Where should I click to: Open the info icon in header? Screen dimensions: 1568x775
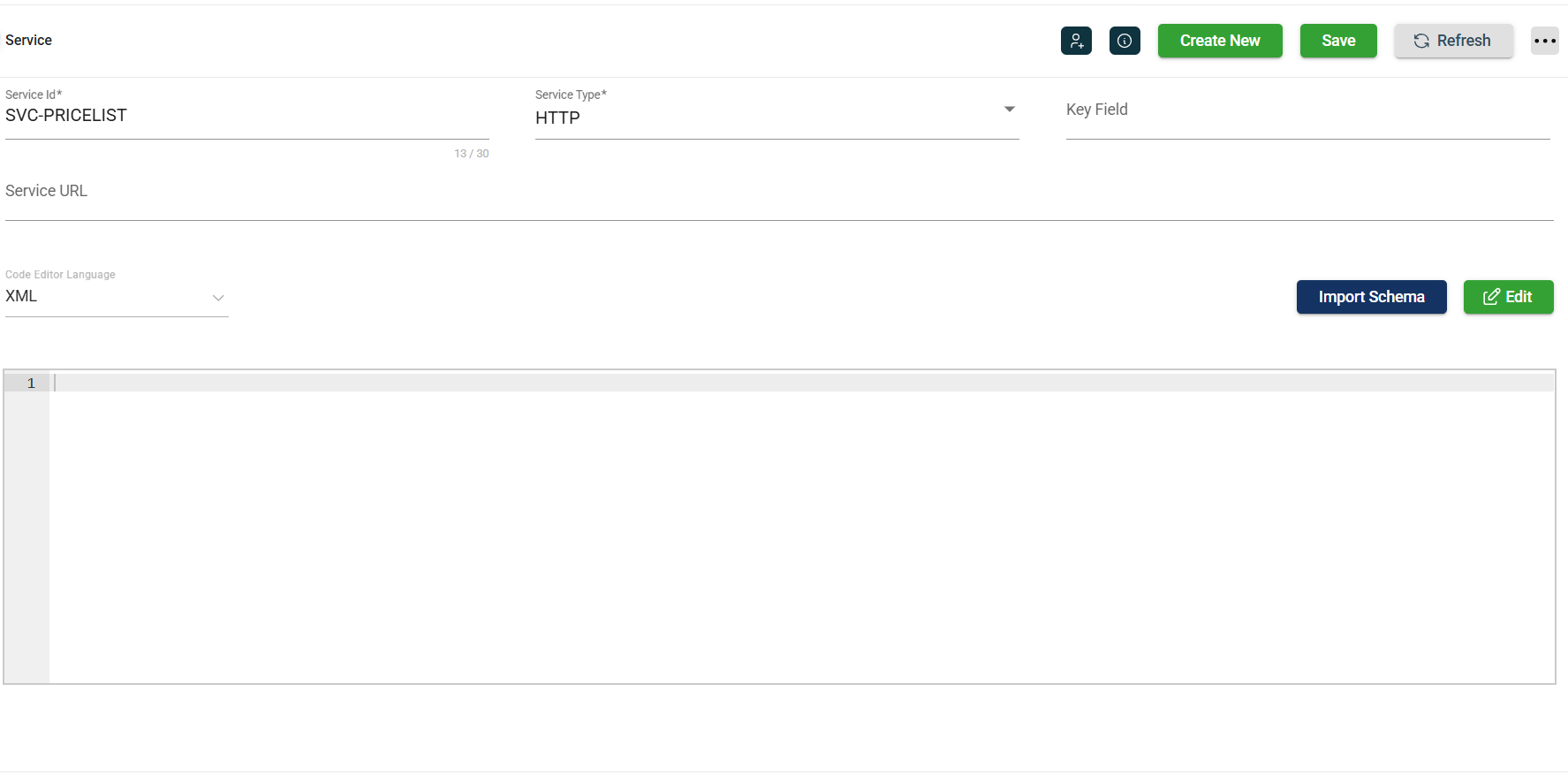[x=1125, y=41]
